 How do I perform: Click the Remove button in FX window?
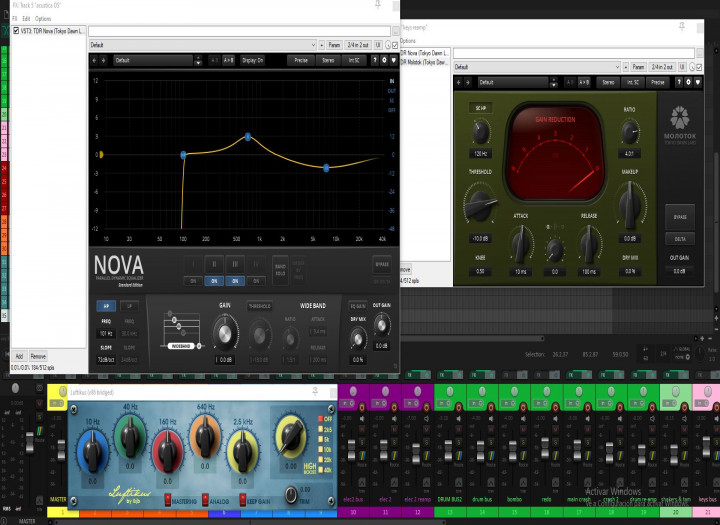point(37,356)
